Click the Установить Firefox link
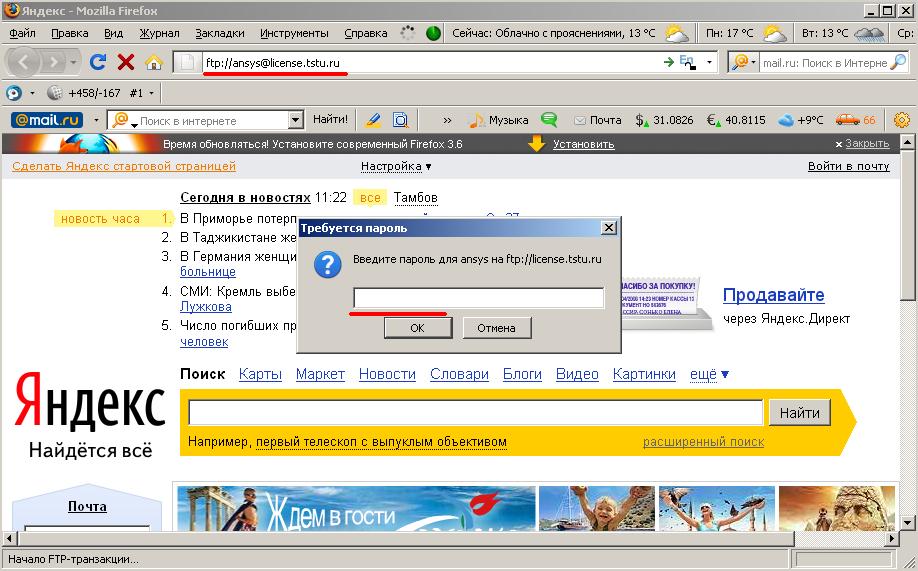This screenshot has width=918, height=571. pos(584,144)
